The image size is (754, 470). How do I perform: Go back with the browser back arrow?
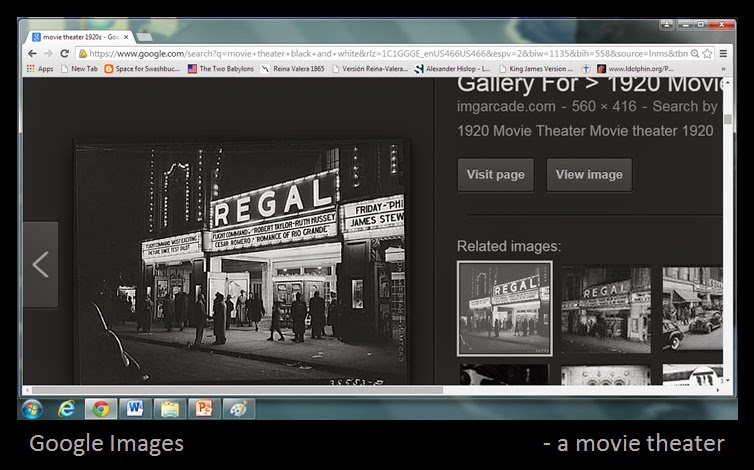(x=32, y=53)
